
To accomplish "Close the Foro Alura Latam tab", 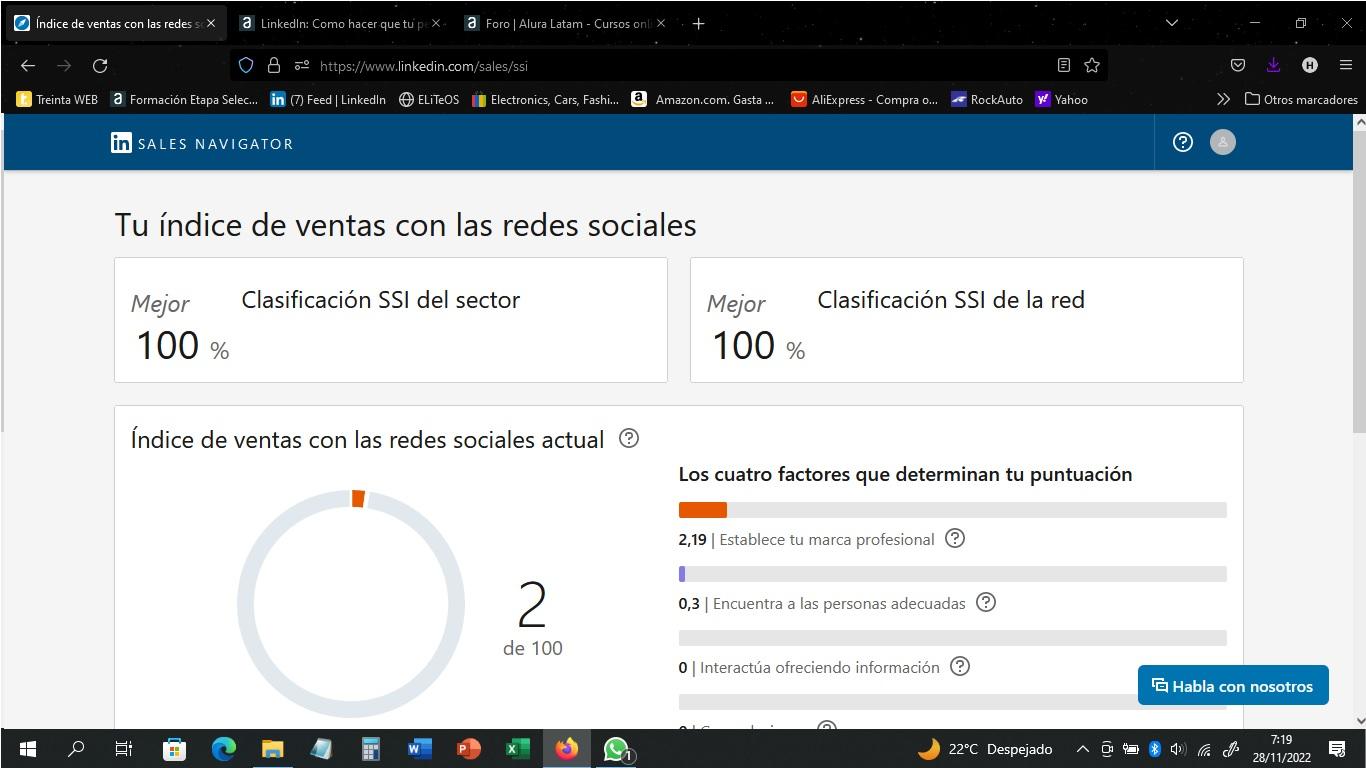I will [x=660, y=23].
